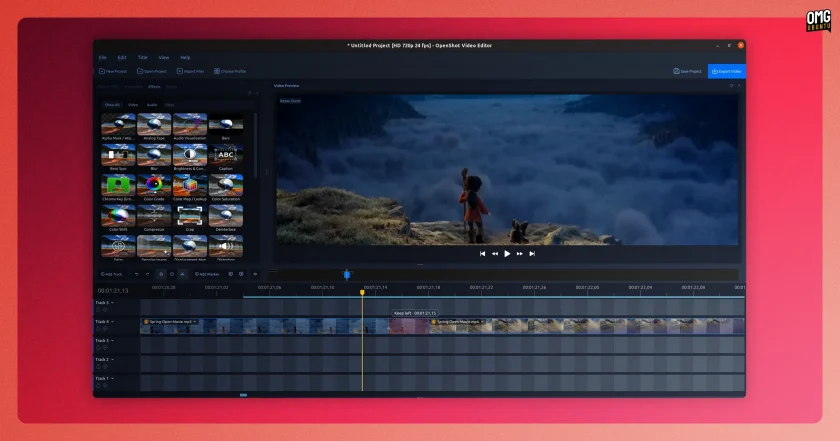The width and height of the screenshot is (840, 441).
Task: Open the View menu
Action: click(163, 57)
